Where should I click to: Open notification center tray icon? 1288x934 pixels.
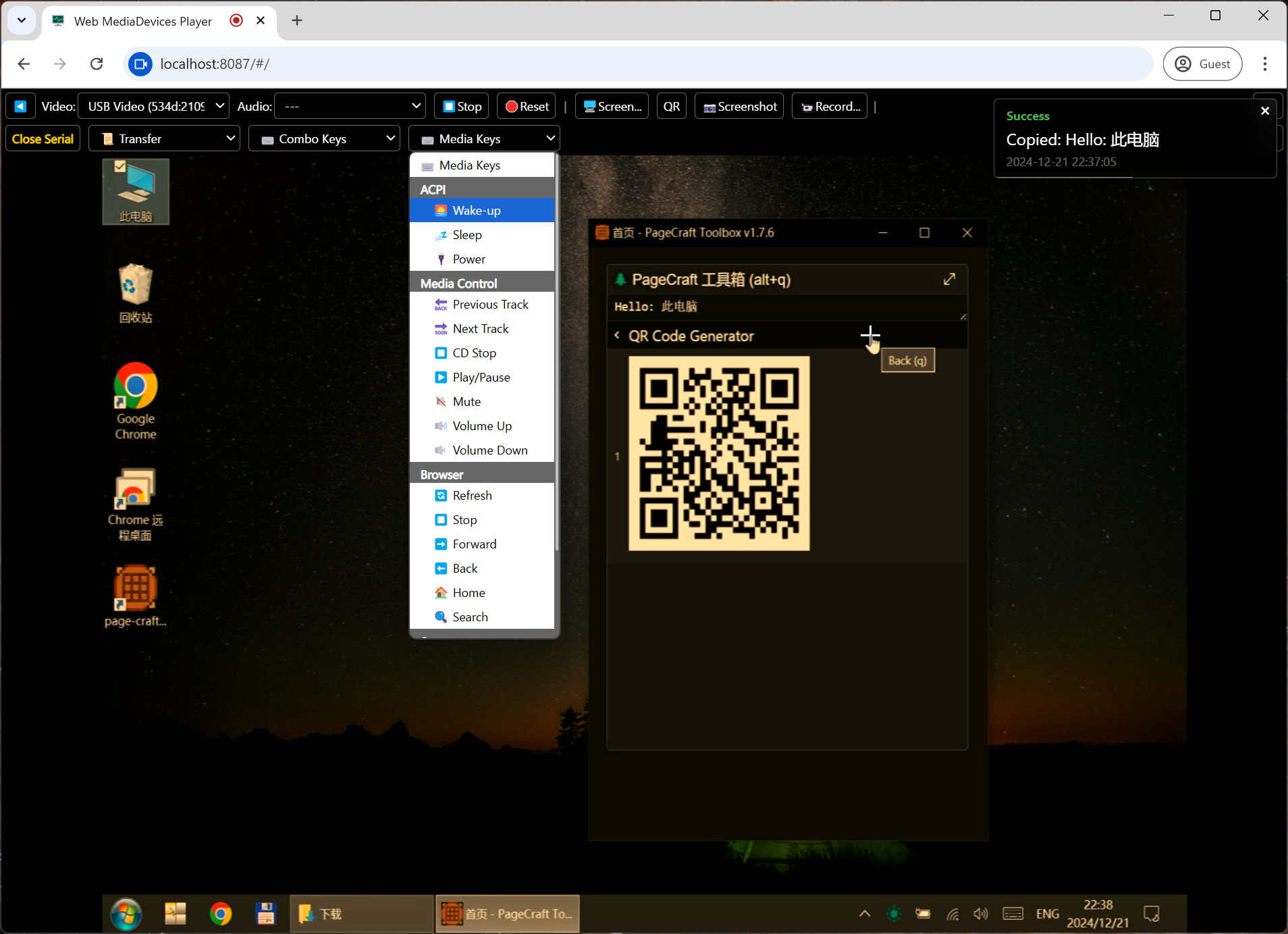(1152, 914)
